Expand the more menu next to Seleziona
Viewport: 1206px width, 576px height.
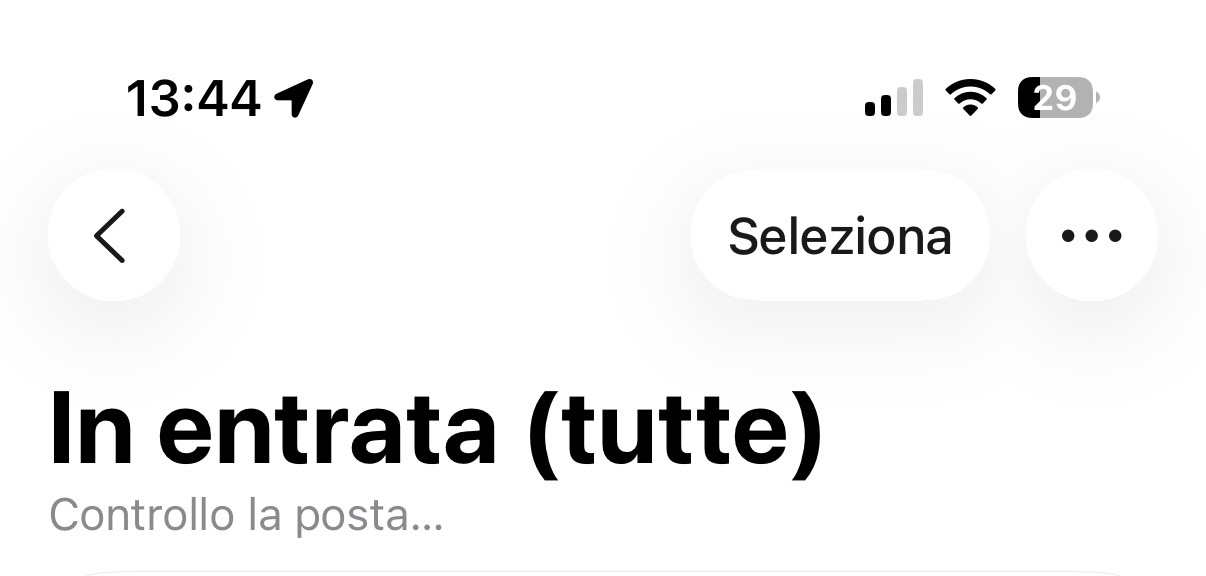point(1091,235)
